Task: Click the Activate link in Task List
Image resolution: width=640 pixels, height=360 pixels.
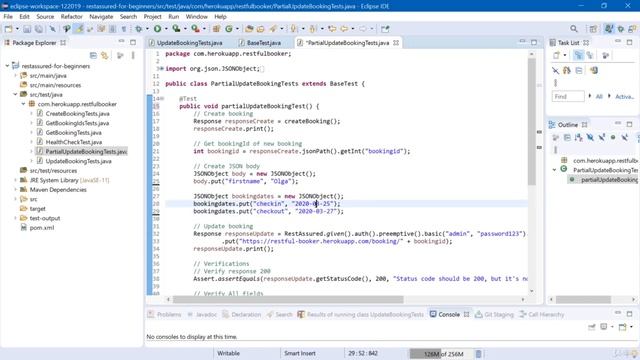Action: [x=624, y=96]
